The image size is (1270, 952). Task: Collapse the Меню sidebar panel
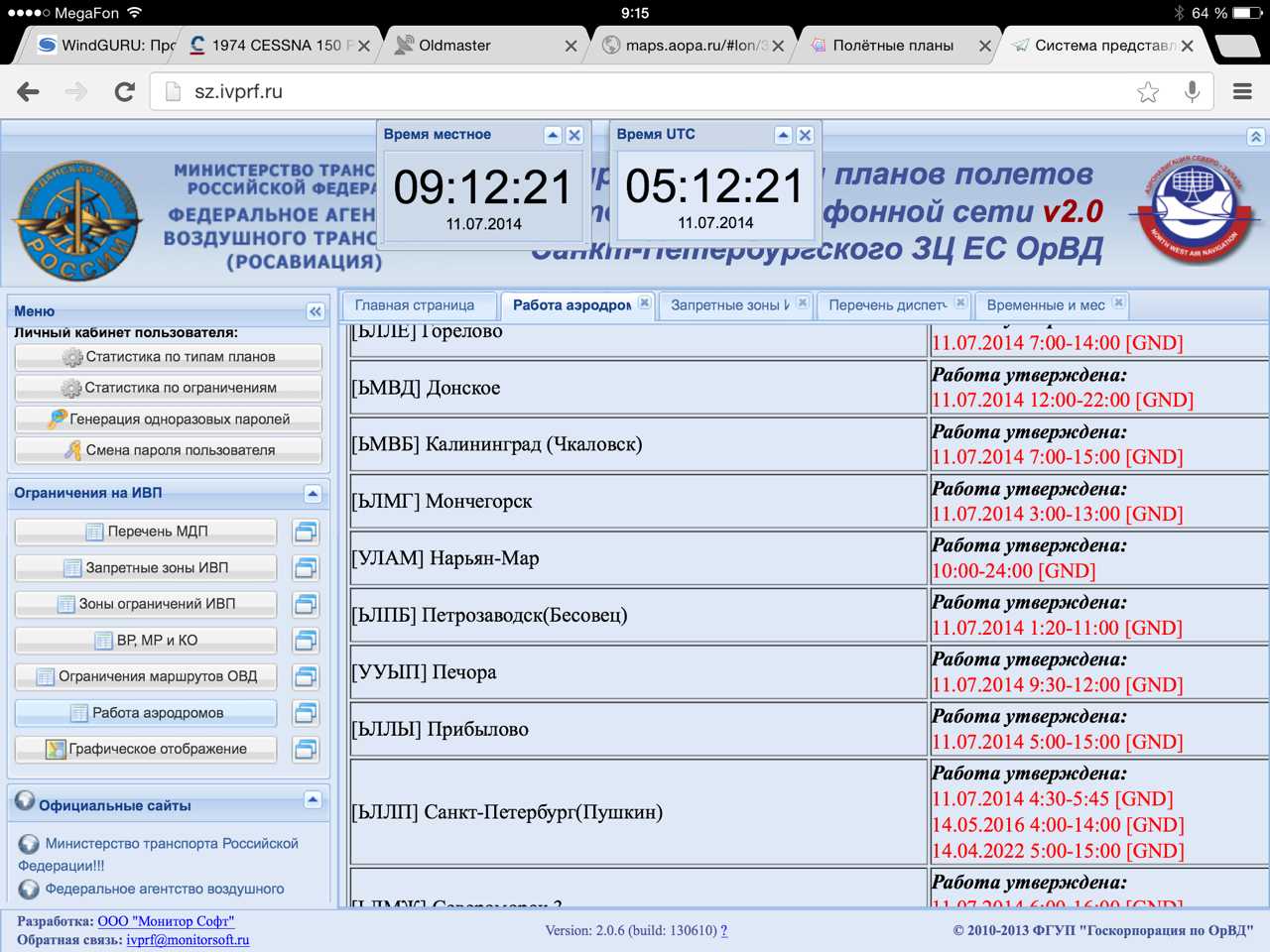pos(316,311)
